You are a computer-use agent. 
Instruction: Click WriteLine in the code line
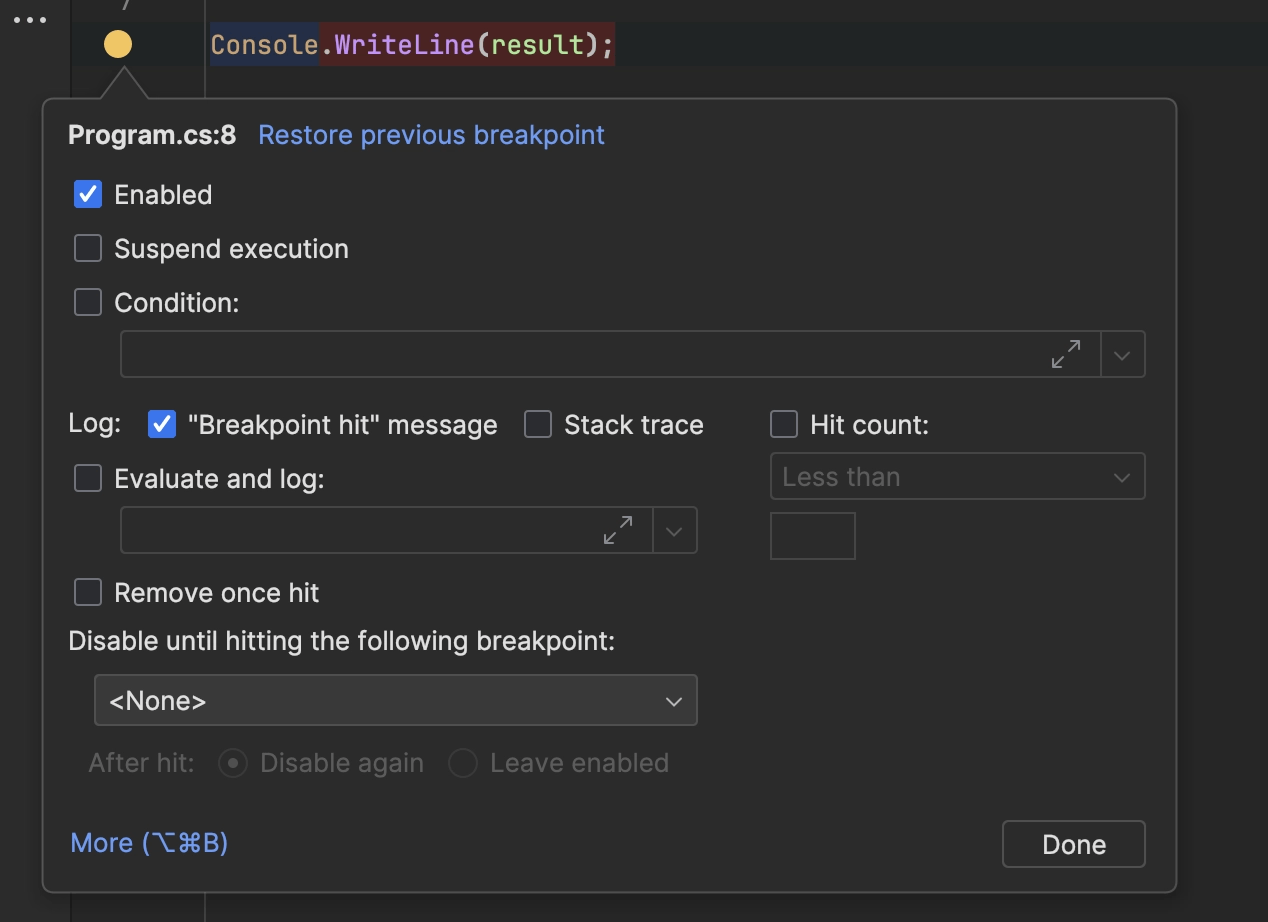(x=404, y=45)
